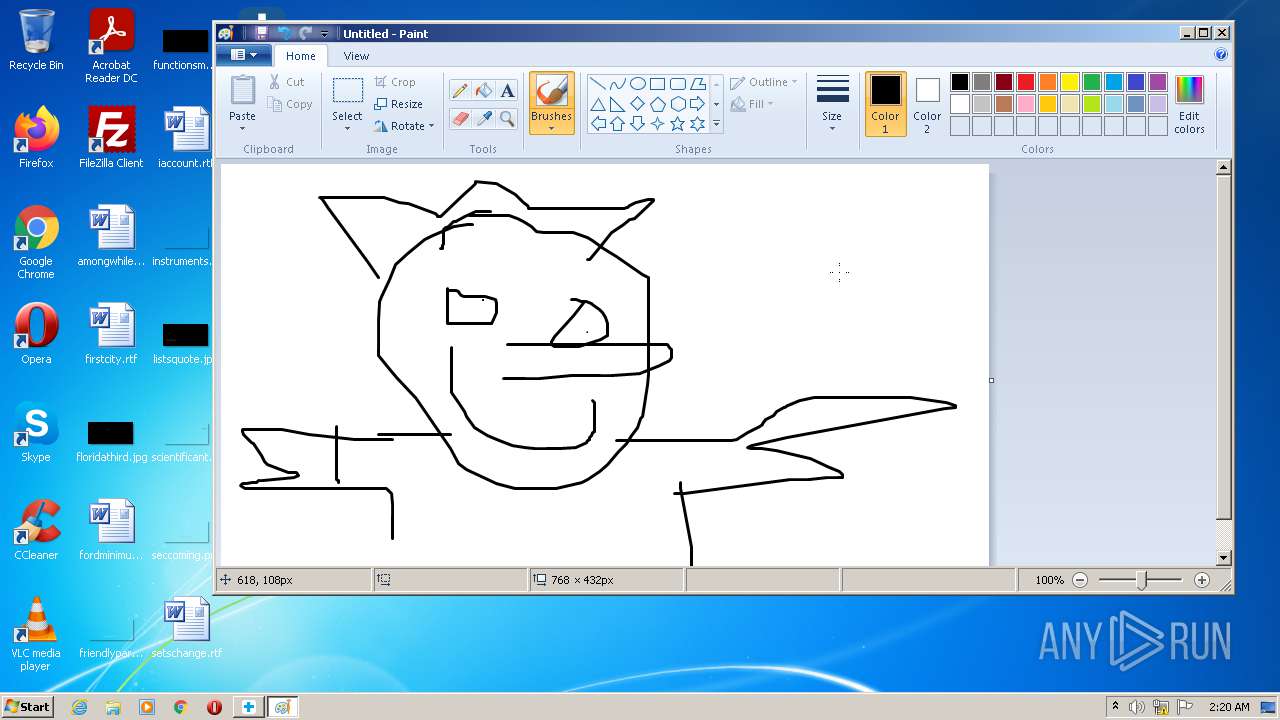
Task: Choose the Triangle shape
Action: click(x=598, y=104)
